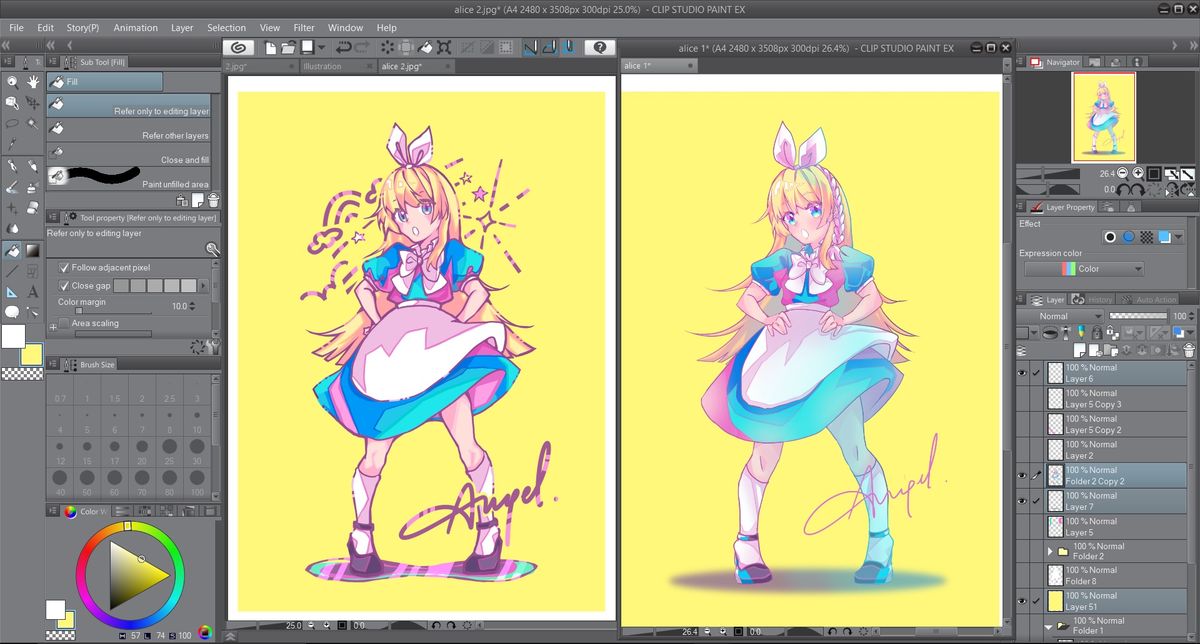Adjust the layer opacity slider
The image size is (1200, 644).
1138,316
